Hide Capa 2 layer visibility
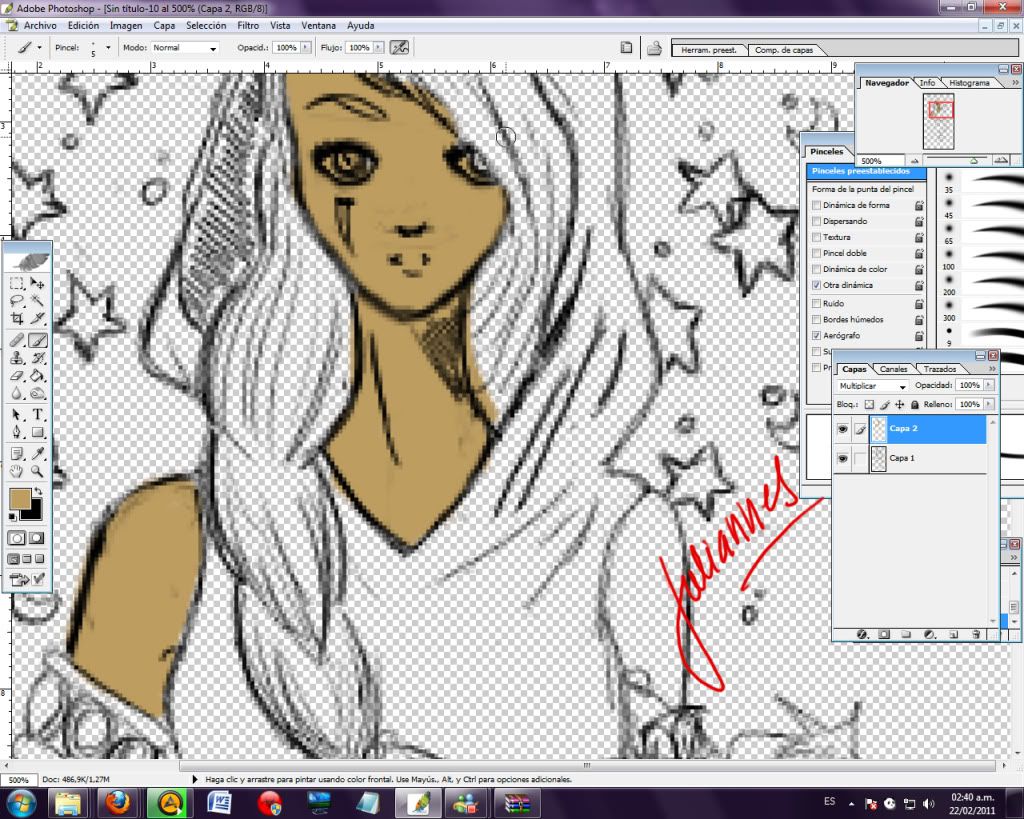1024x819 pixels. click(x=842, y=429)
